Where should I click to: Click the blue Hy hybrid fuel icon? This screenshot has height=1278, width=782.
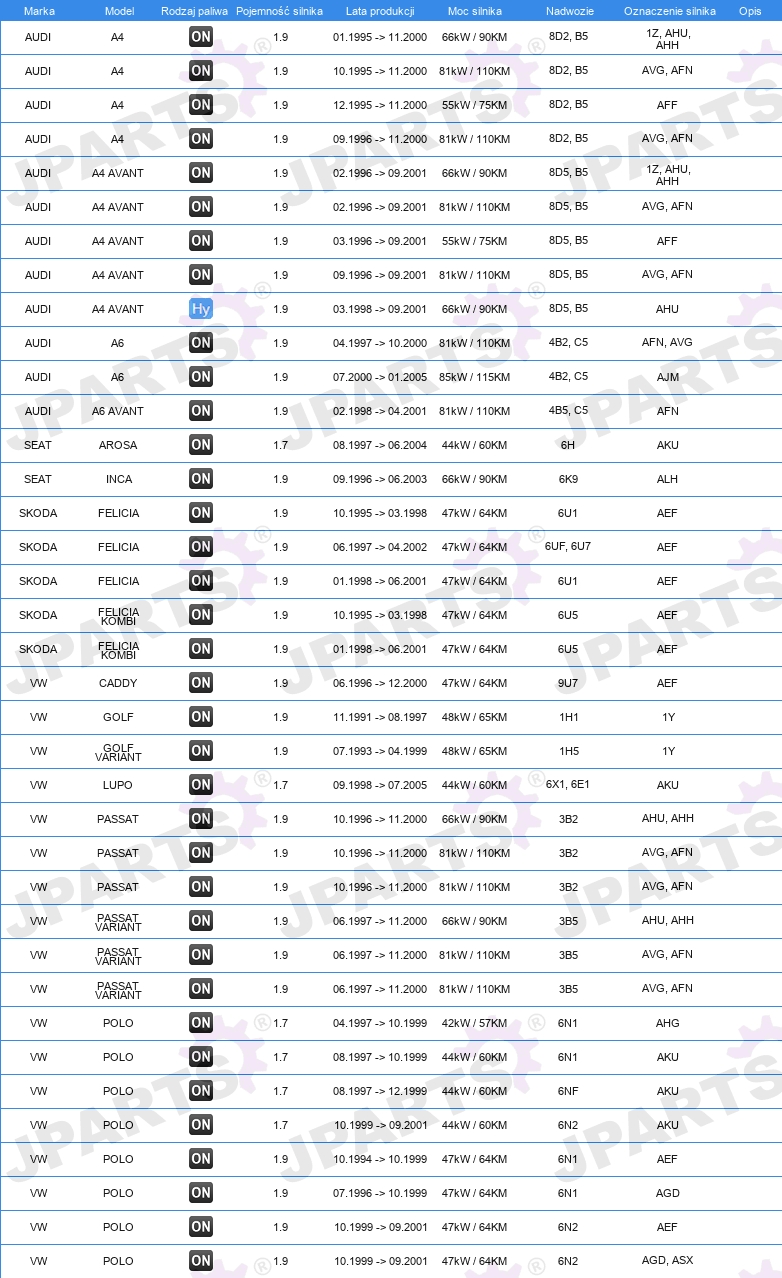tap(201, 309)
